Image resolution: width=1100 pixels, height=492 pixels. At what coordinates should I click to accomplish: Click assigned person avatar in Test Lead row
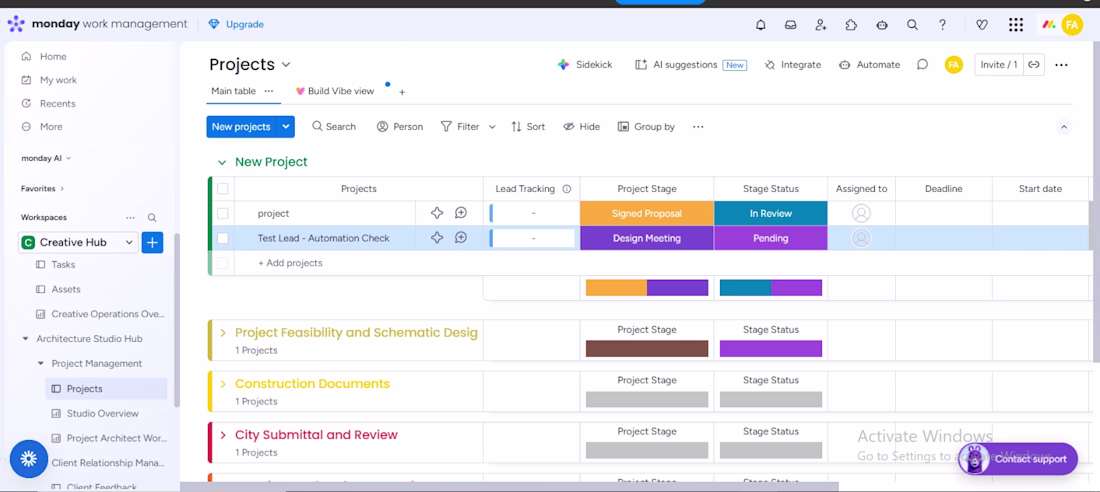click(861, 238)
